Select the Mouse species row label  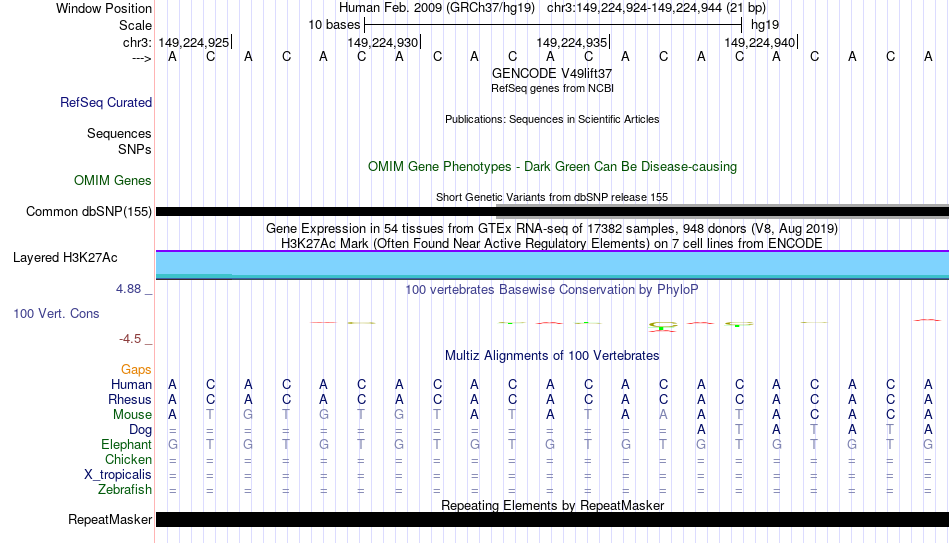point(132,415)
